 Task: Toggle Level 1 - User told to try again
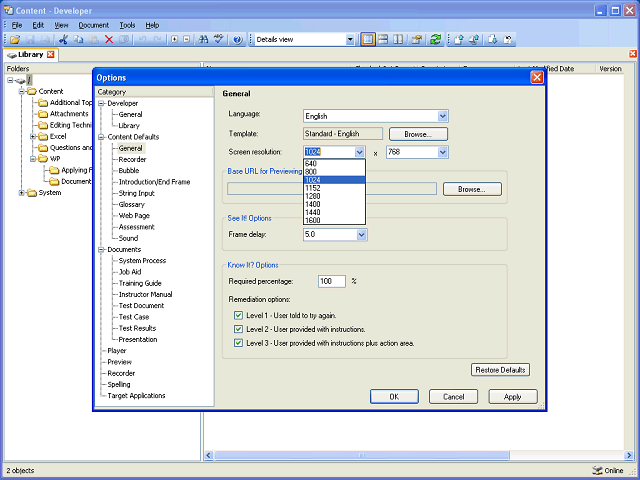coord(238,316)
